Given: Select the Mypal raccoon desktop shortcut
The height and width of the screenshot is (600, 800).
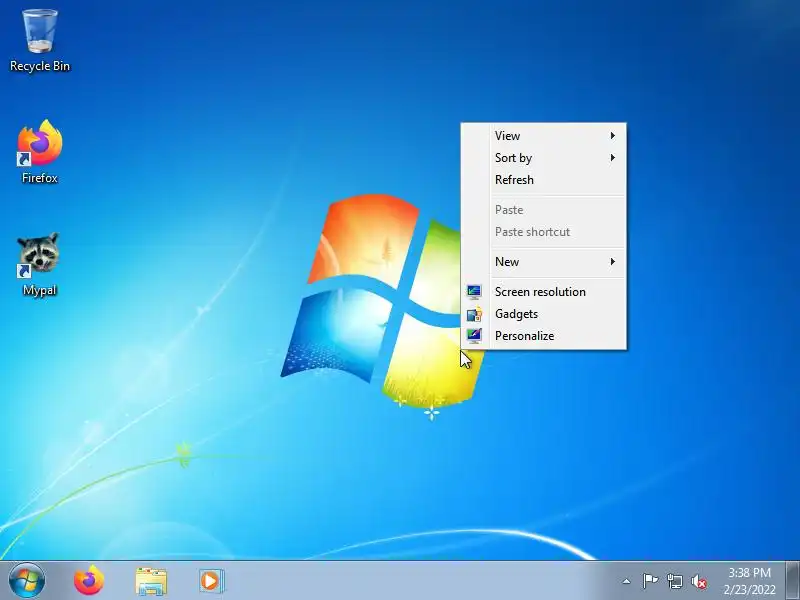Looking at the screenshot, I should pos(39,264).
